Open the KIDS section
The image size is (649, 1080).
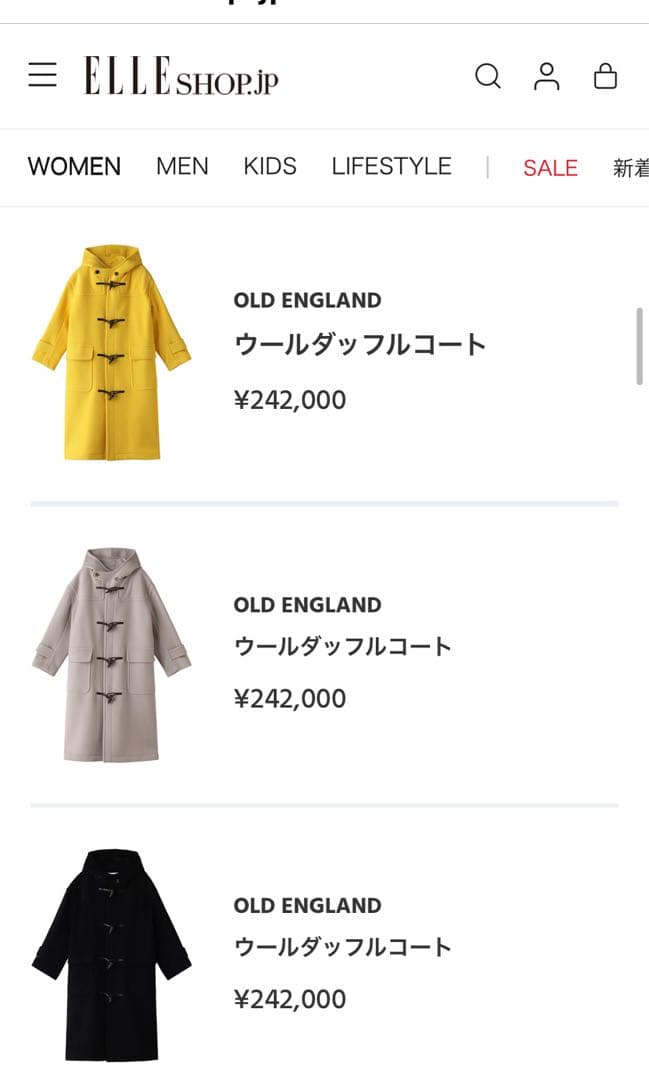point(270,166)
